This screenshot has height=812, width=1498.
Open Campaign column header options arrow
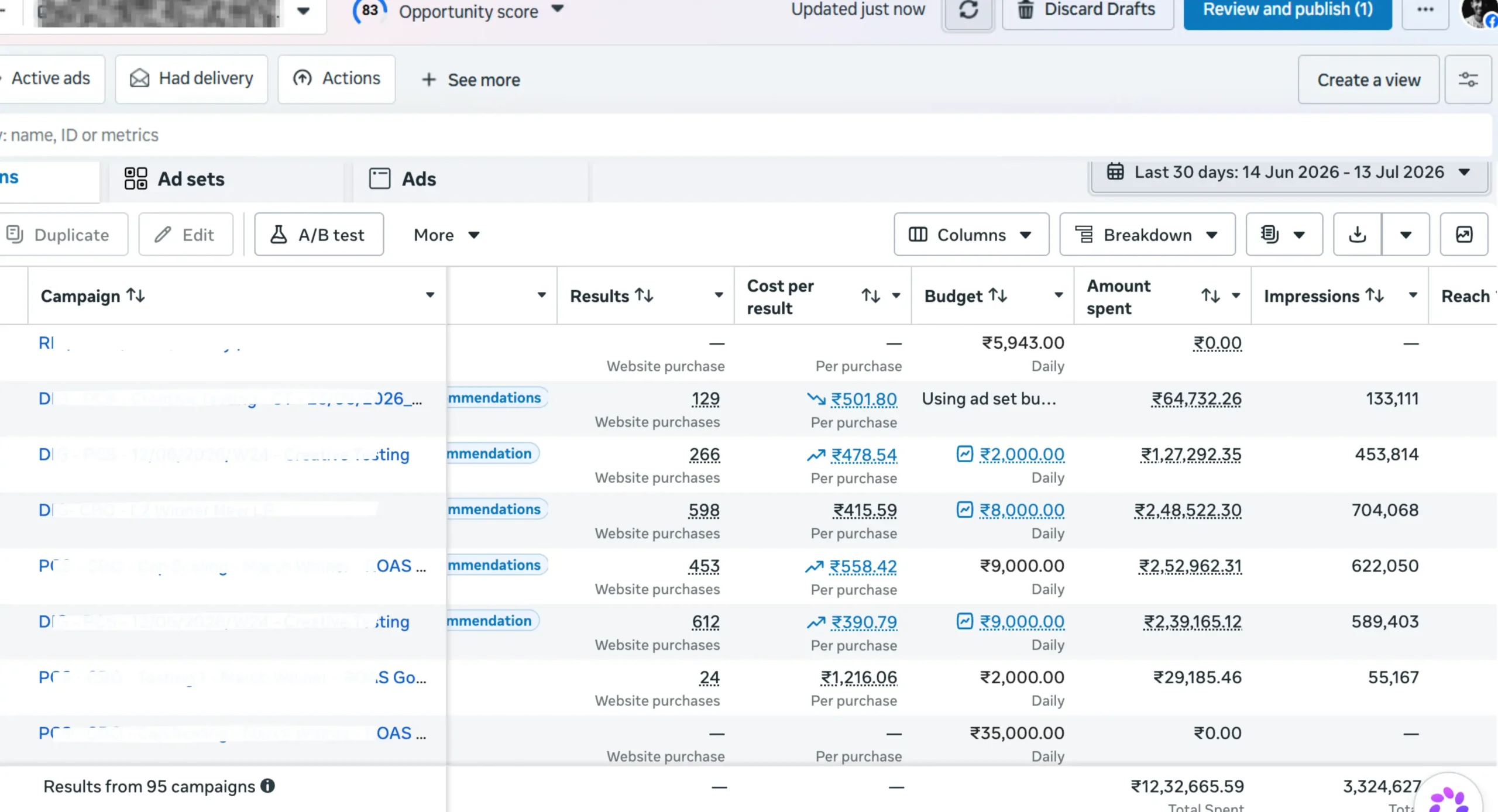click(x=430, y=295)
